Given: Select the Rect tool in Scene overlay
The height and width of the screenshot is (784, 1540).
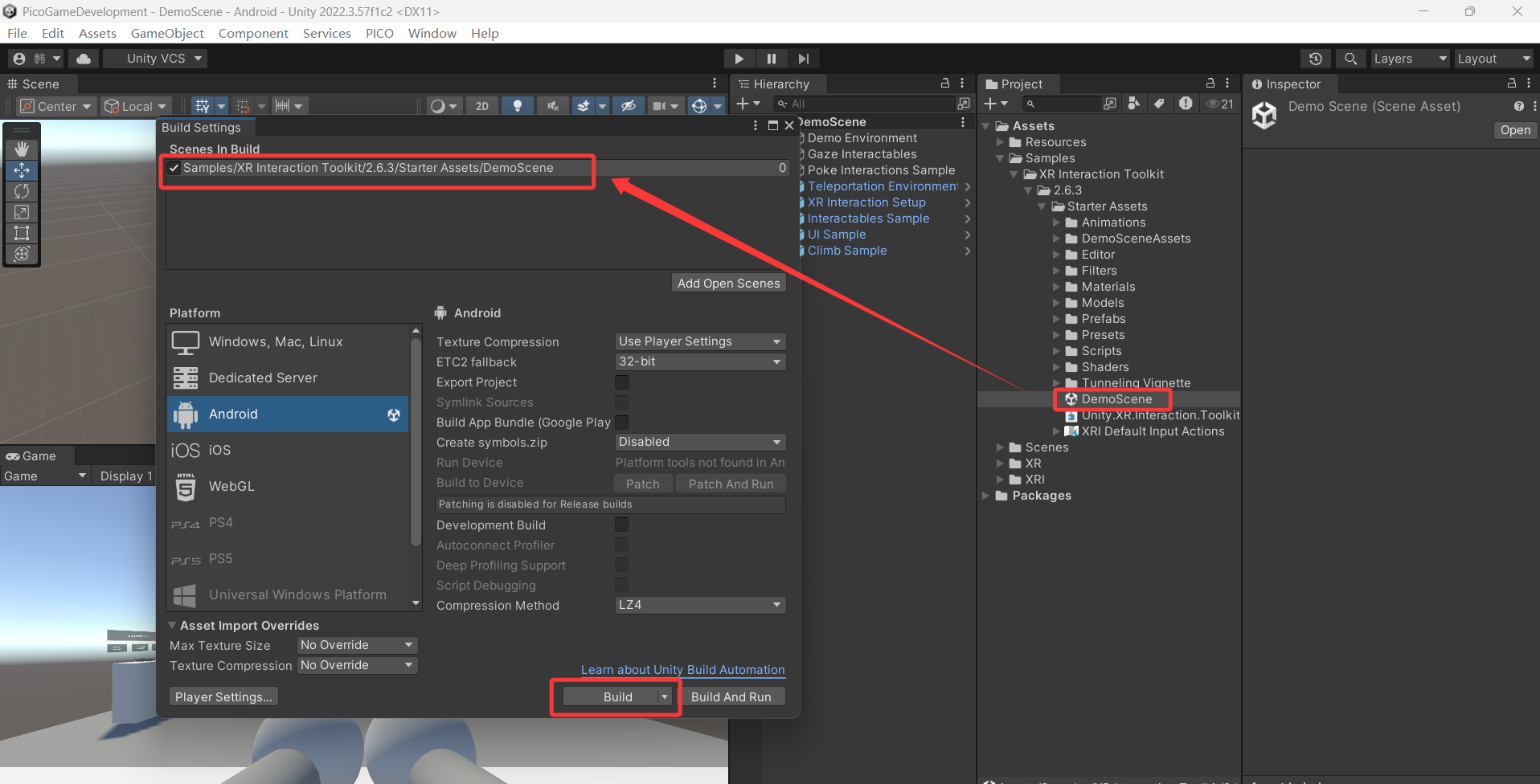Looking at the screenshot, I should pyautogui.click(x=22, y=233).
